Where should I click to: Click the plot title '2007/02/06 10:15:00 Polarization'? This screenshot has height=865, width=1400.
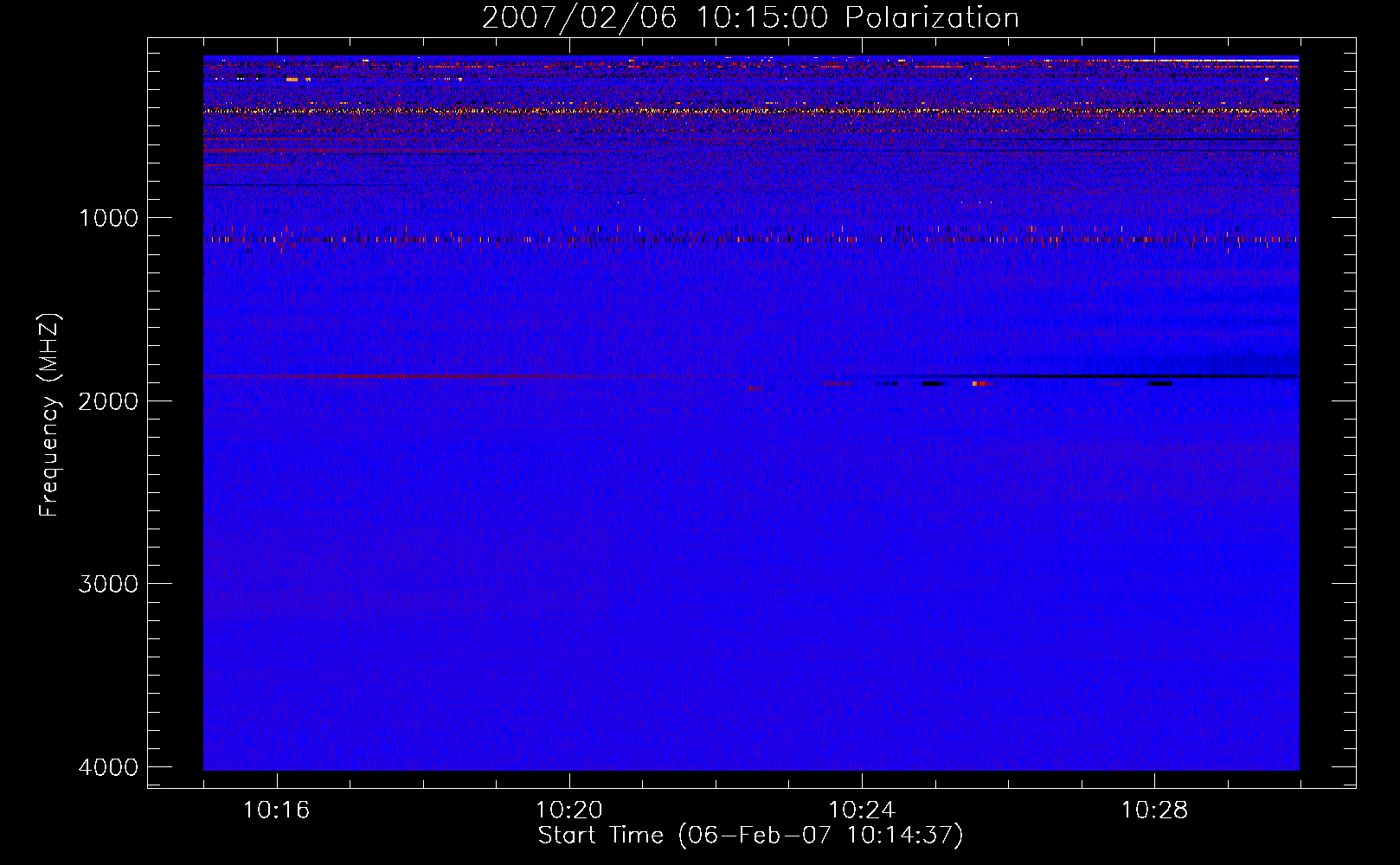pyautogui.click(x=750, y=18)
